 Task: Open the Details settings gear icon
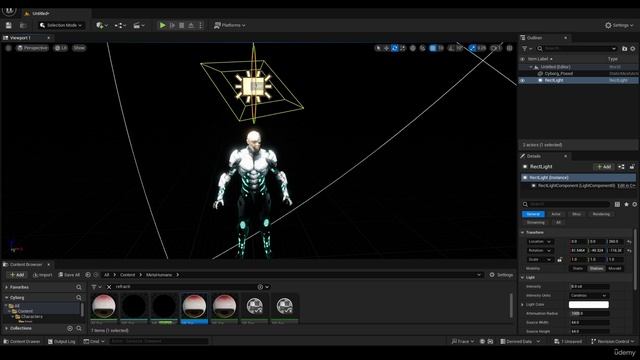pyautogui.click(x=634, y=204)
